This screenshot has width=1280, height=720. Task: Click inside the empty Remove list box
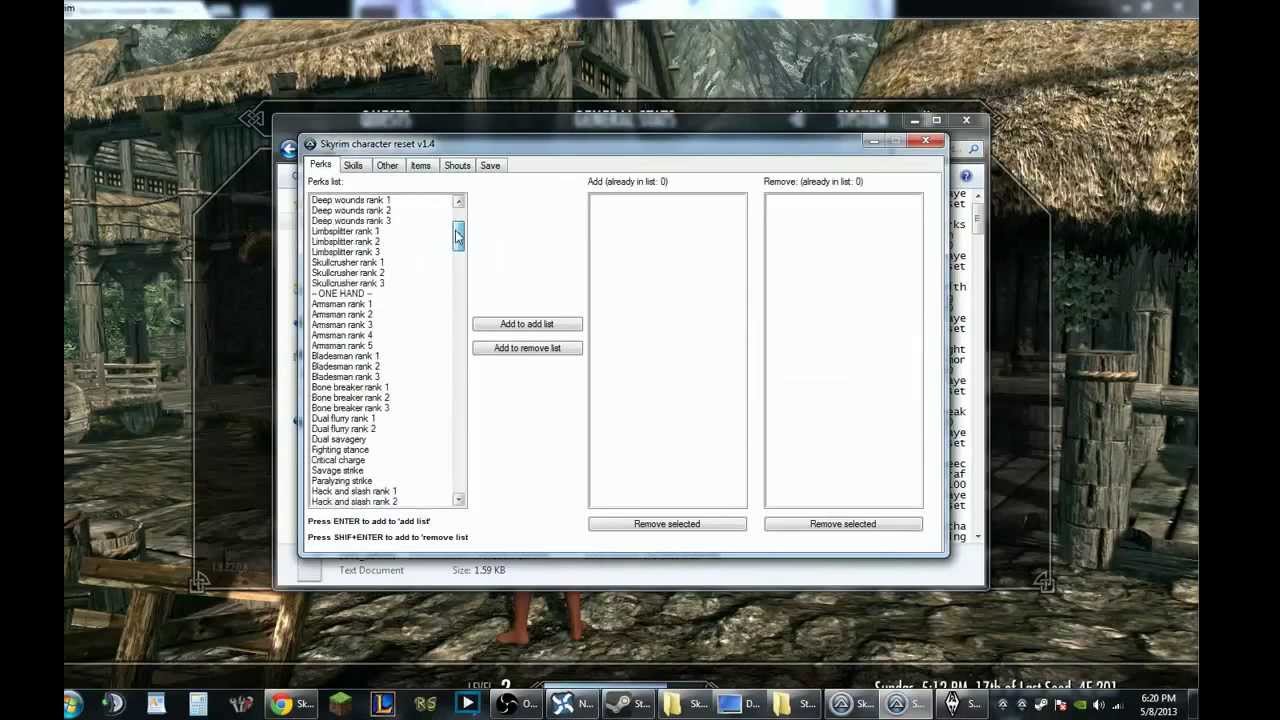pyautogui.click(x=844, y=351)
